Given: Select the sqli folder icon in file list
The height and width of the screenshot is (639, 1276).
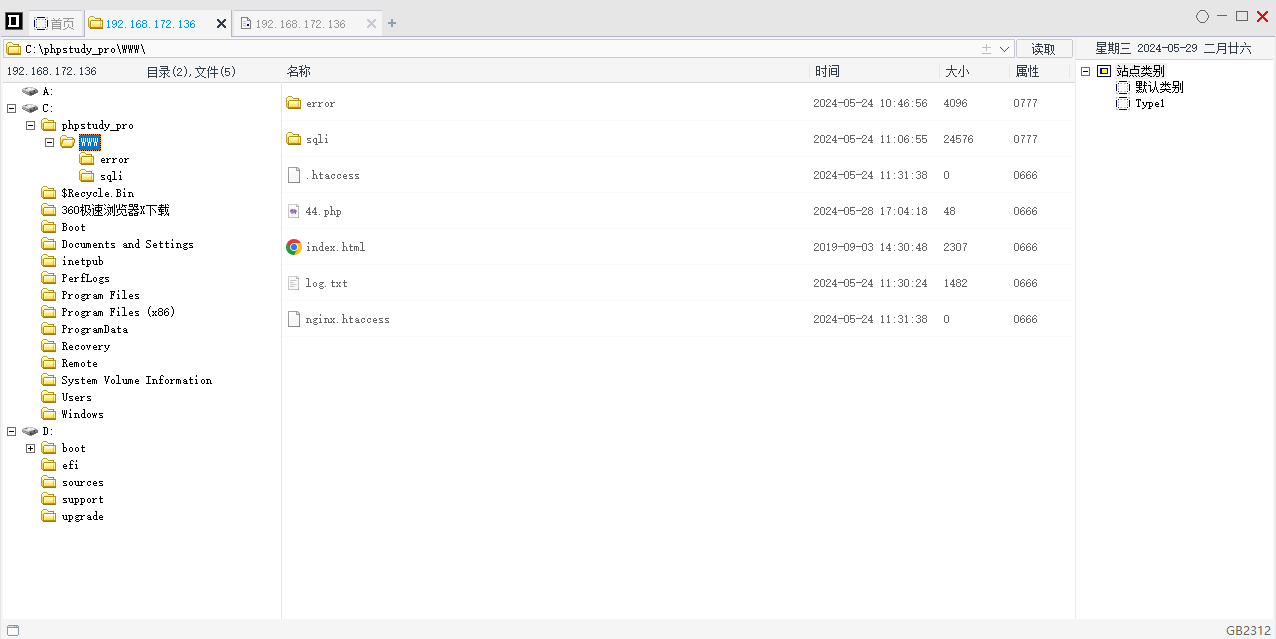Looking at the screenshot, I should coord(294,139).
